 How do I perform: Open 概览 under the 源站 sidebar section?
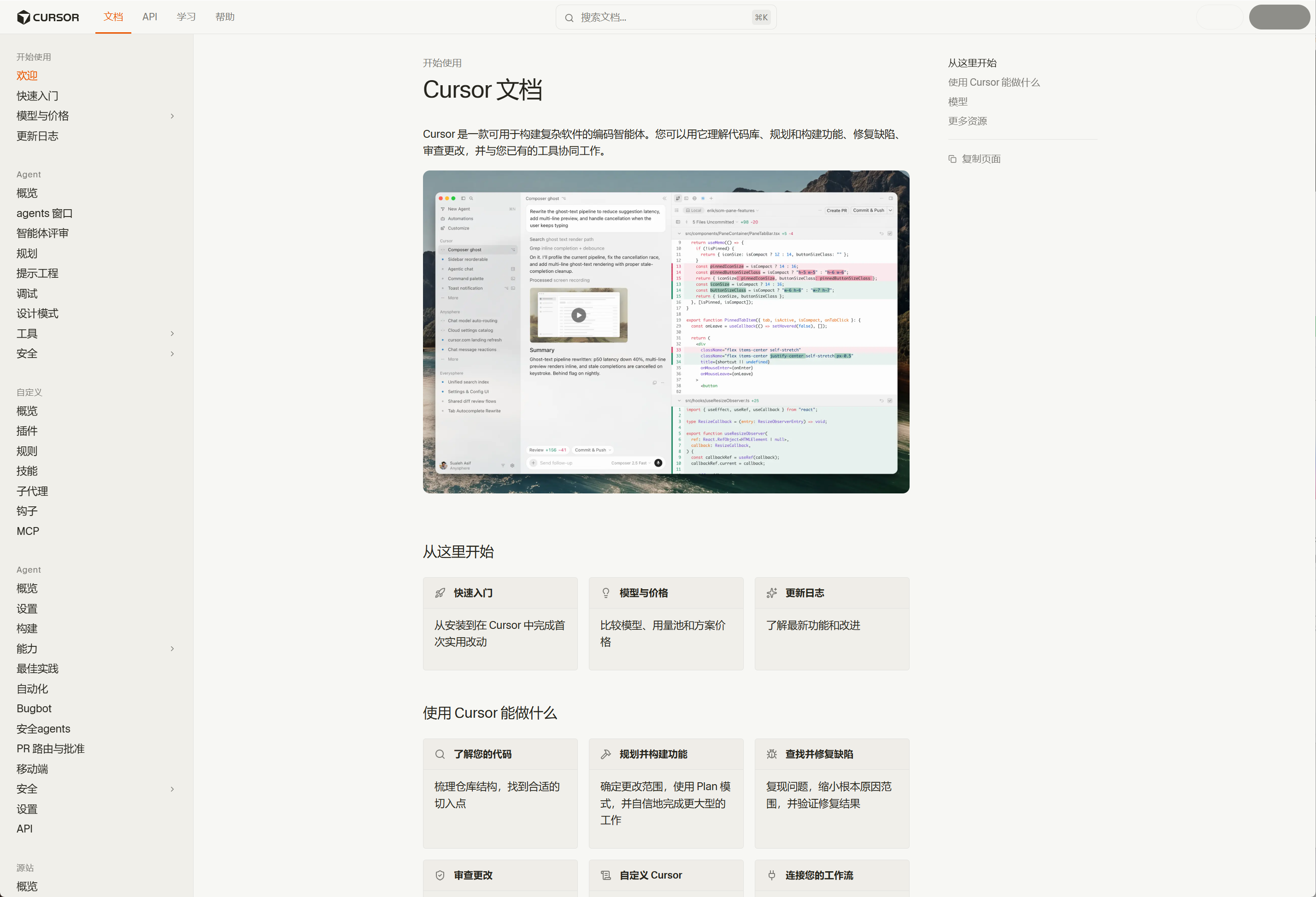point(27,887)
